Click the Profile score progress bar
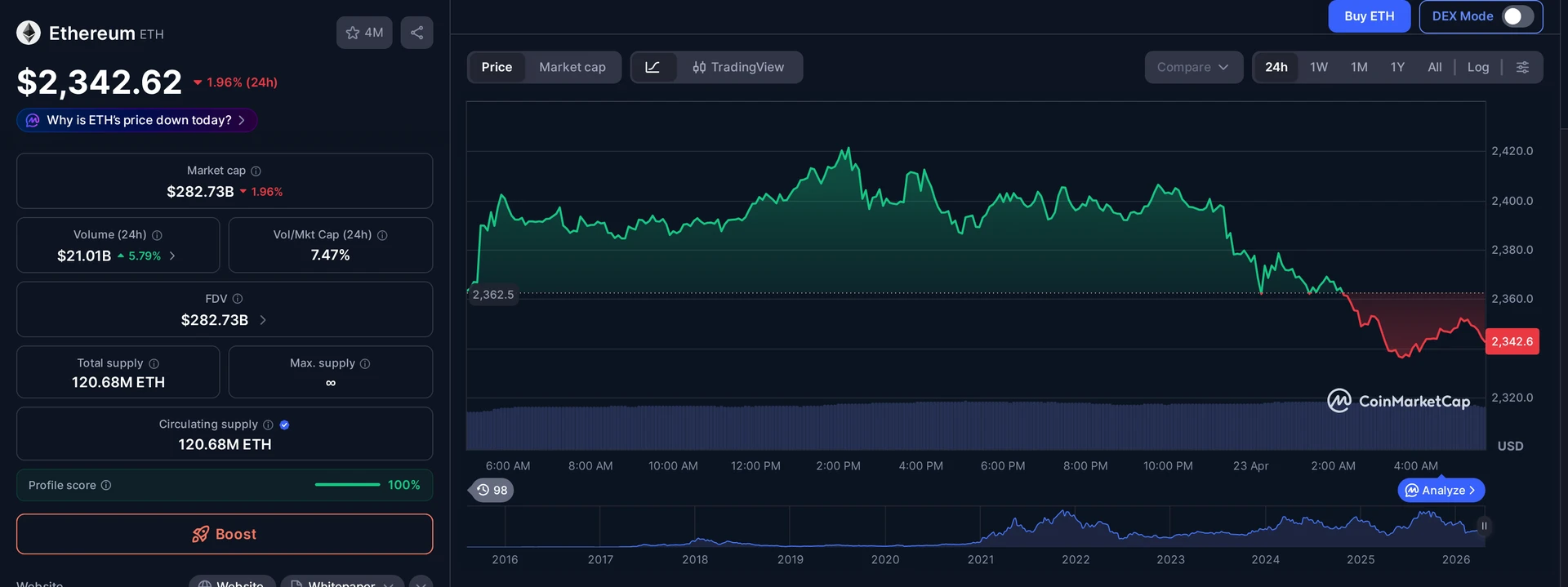This screenshot has width=1568, height=587. (347, 485)
